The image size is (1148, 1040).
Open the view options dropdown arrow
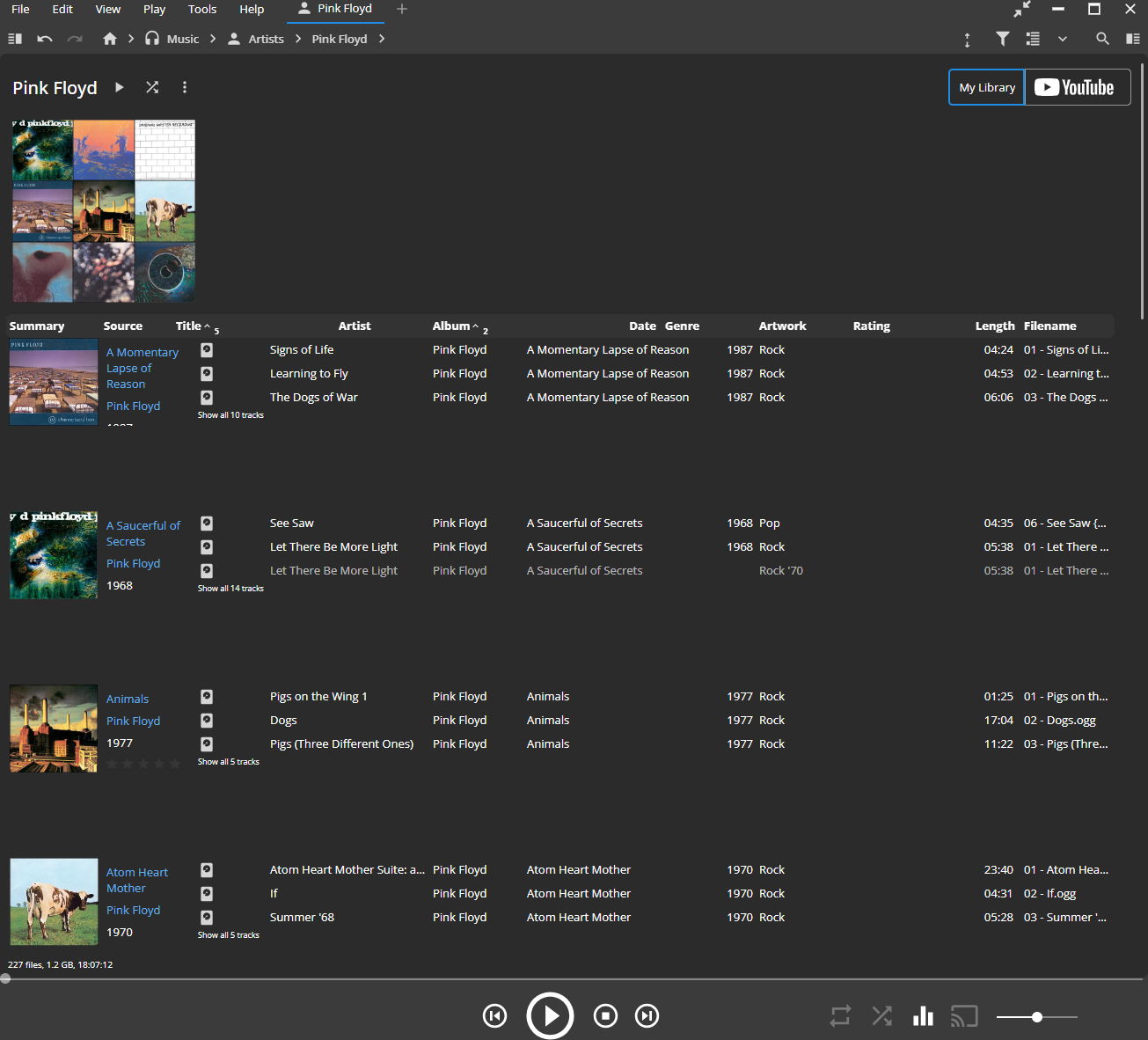[1063, 39]
